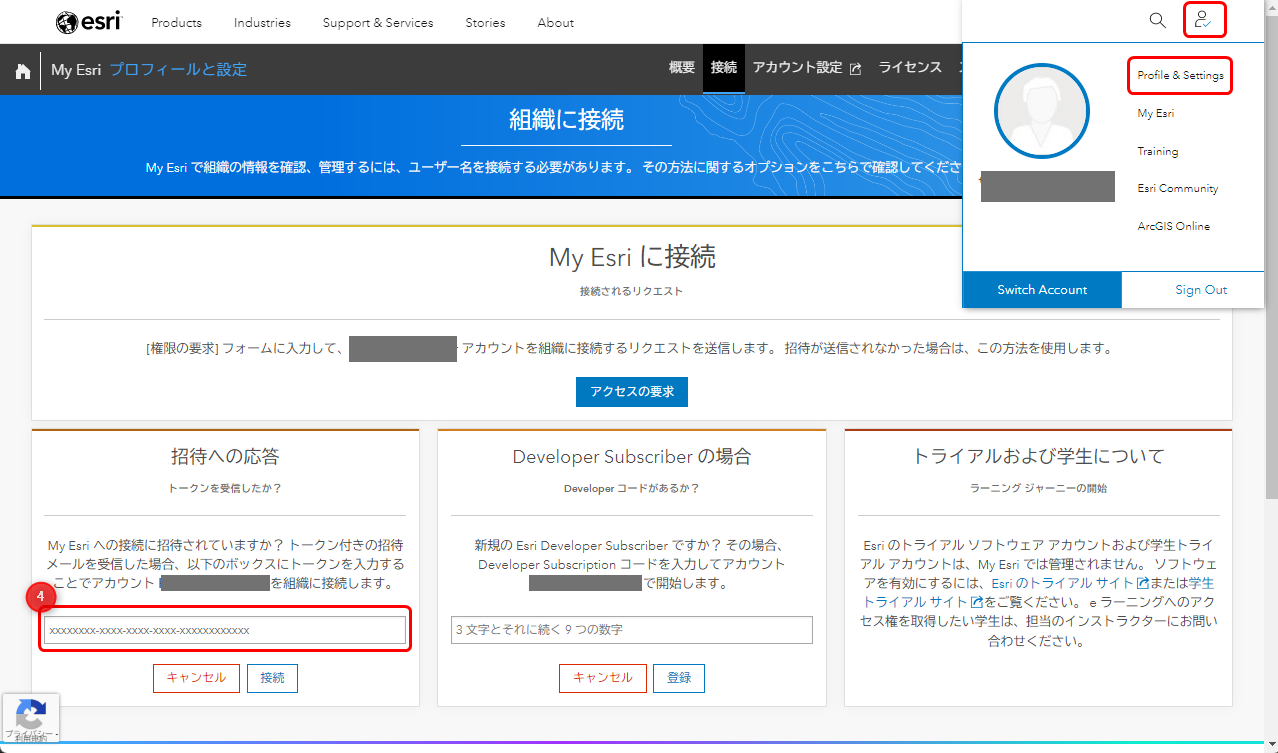
Task: Open Training from account menu
Action: pyautogui.click(x=1157, y=152)
